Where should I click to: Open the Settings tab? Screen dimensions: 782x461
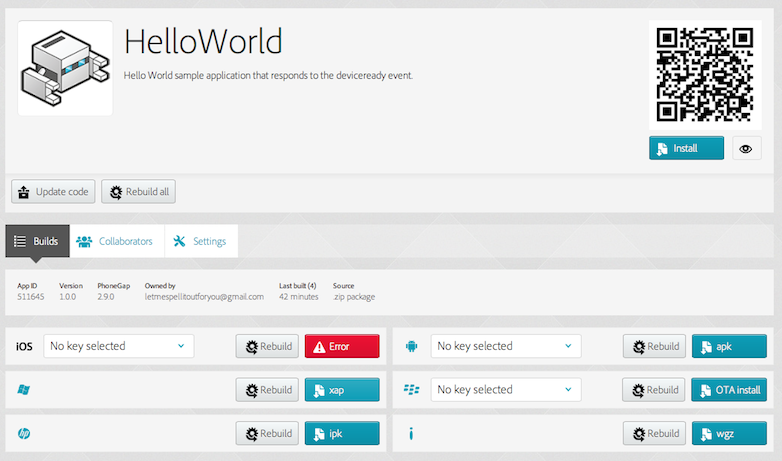tap(201, 241)
